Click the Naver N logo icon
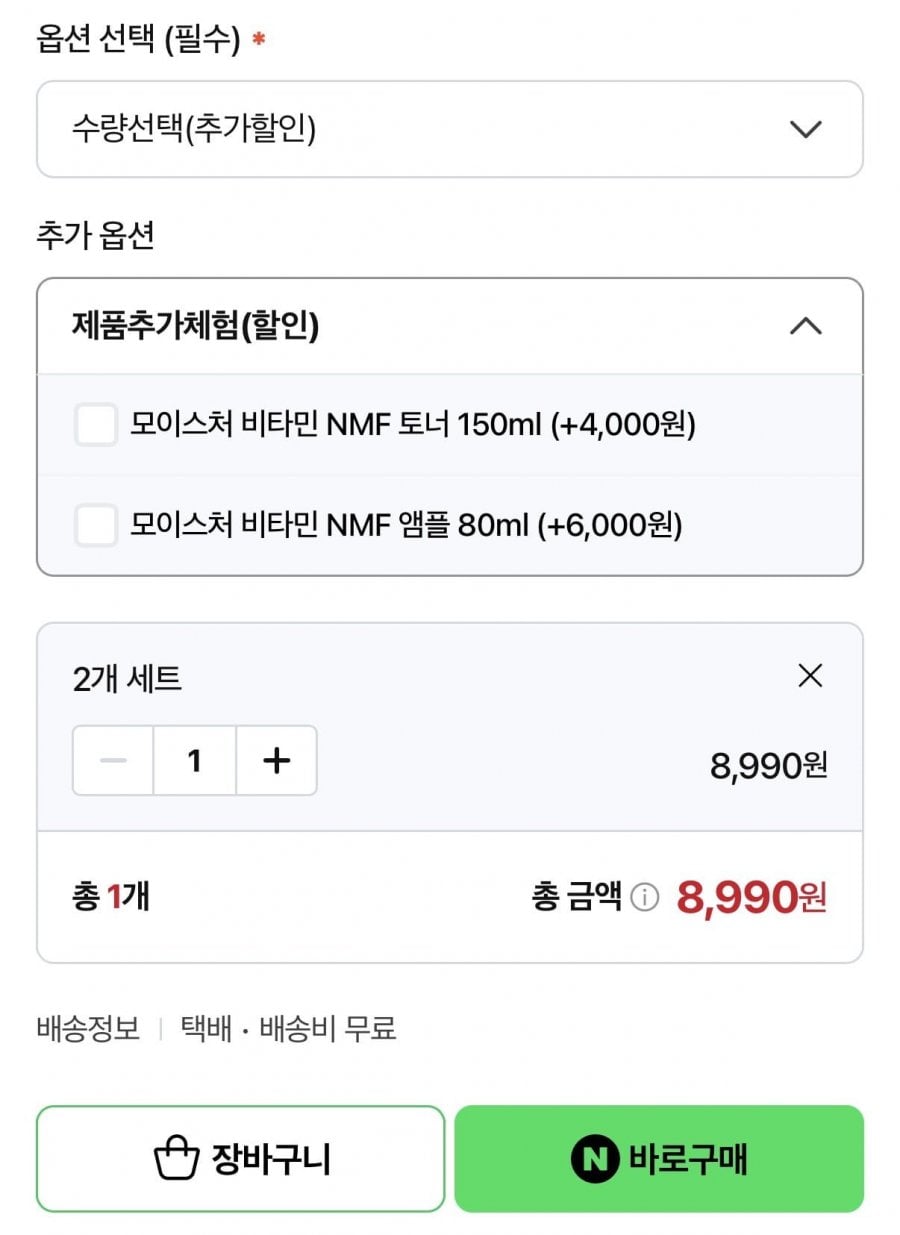The image size is (900, 1235). click(x=595, y=1160)
